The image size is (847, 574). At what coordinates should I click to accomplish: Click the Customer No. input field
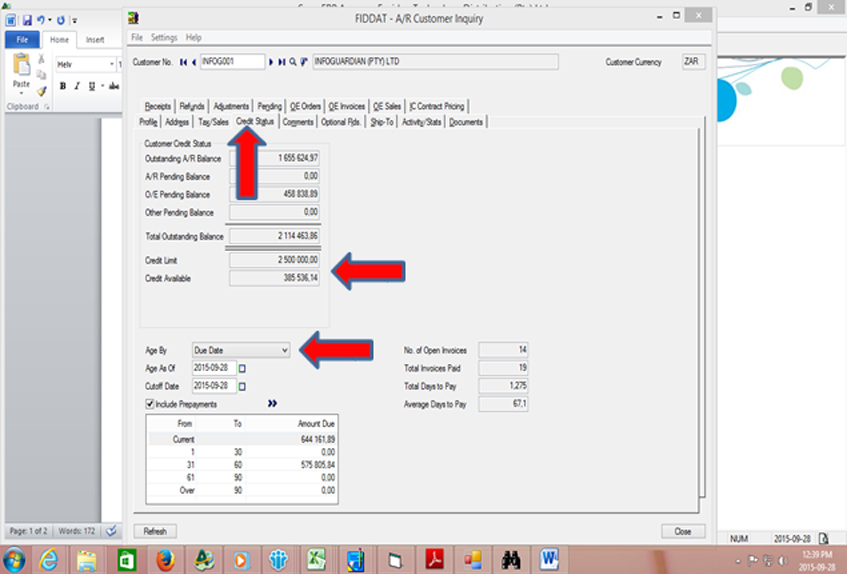232,62
